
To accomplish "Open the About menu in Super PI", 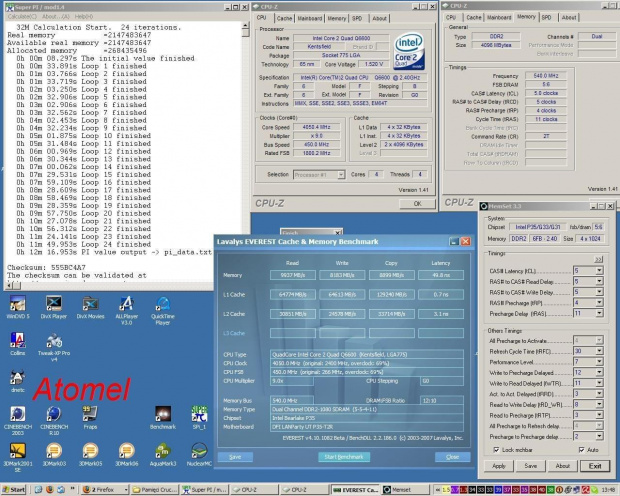I will (56, 17).
